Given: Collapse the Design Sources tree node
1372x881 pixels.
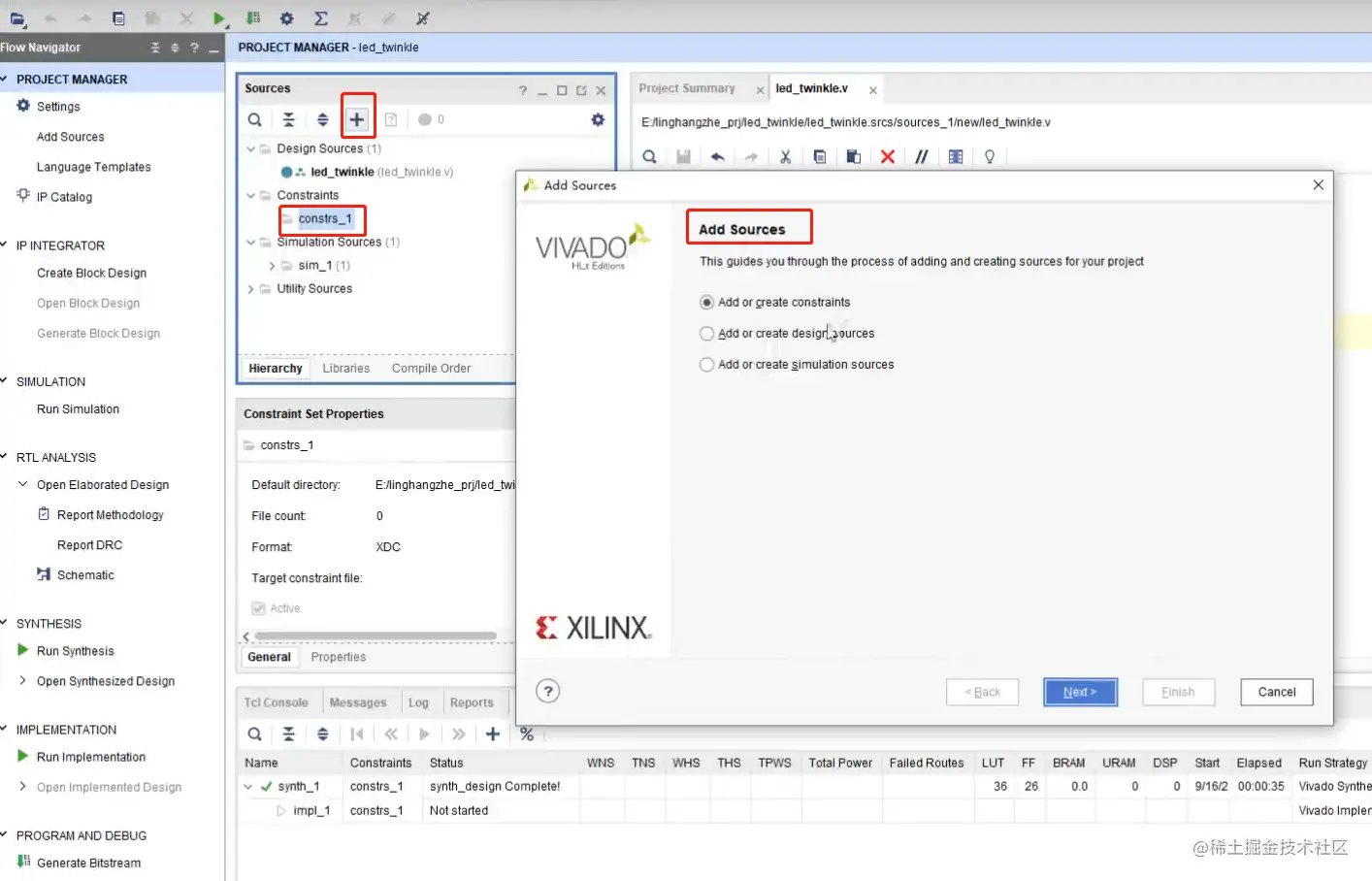Looking at the screenshot, I should point(250,148).
